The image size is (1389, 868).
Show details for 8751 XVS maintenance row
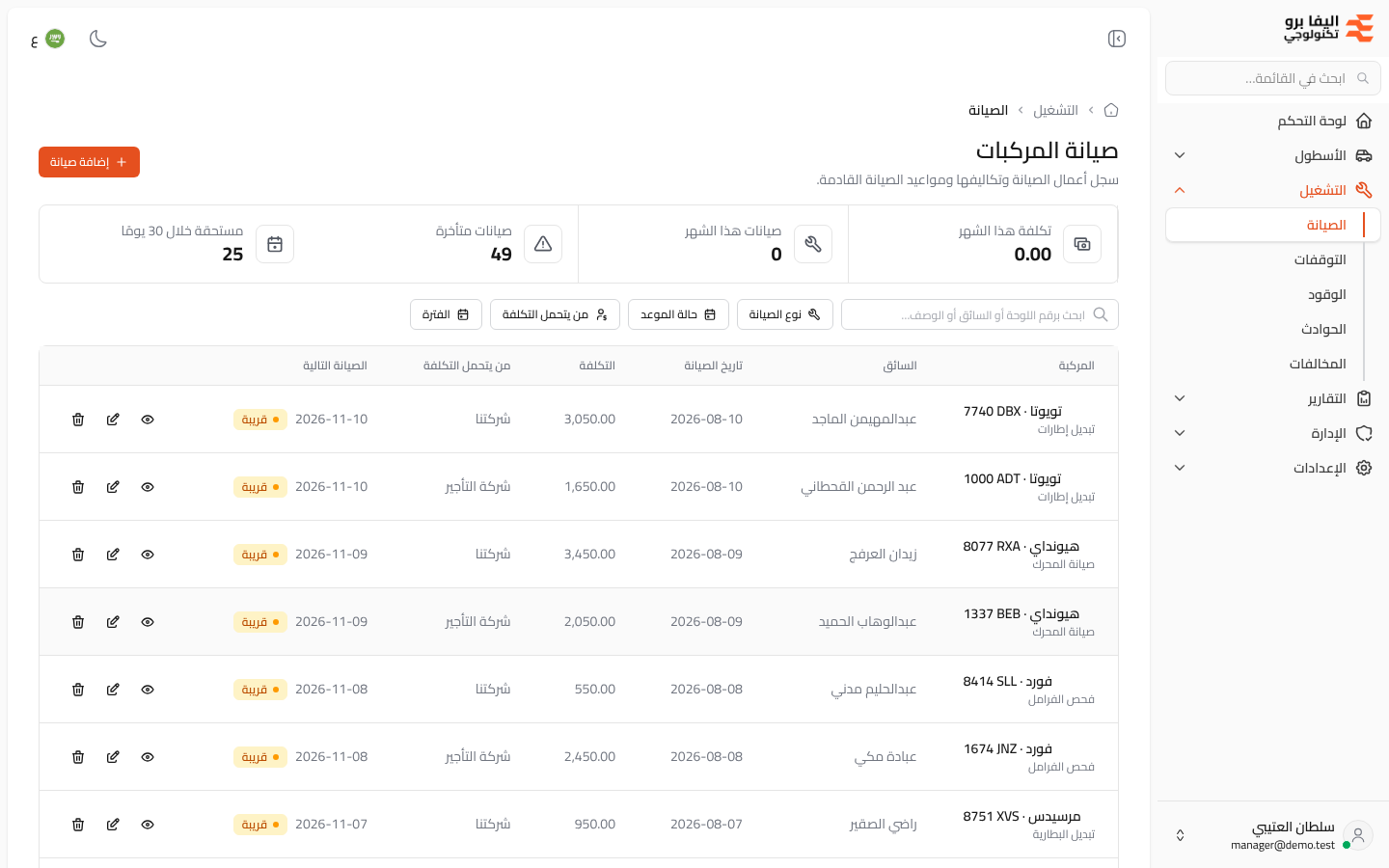click(148, 825)
